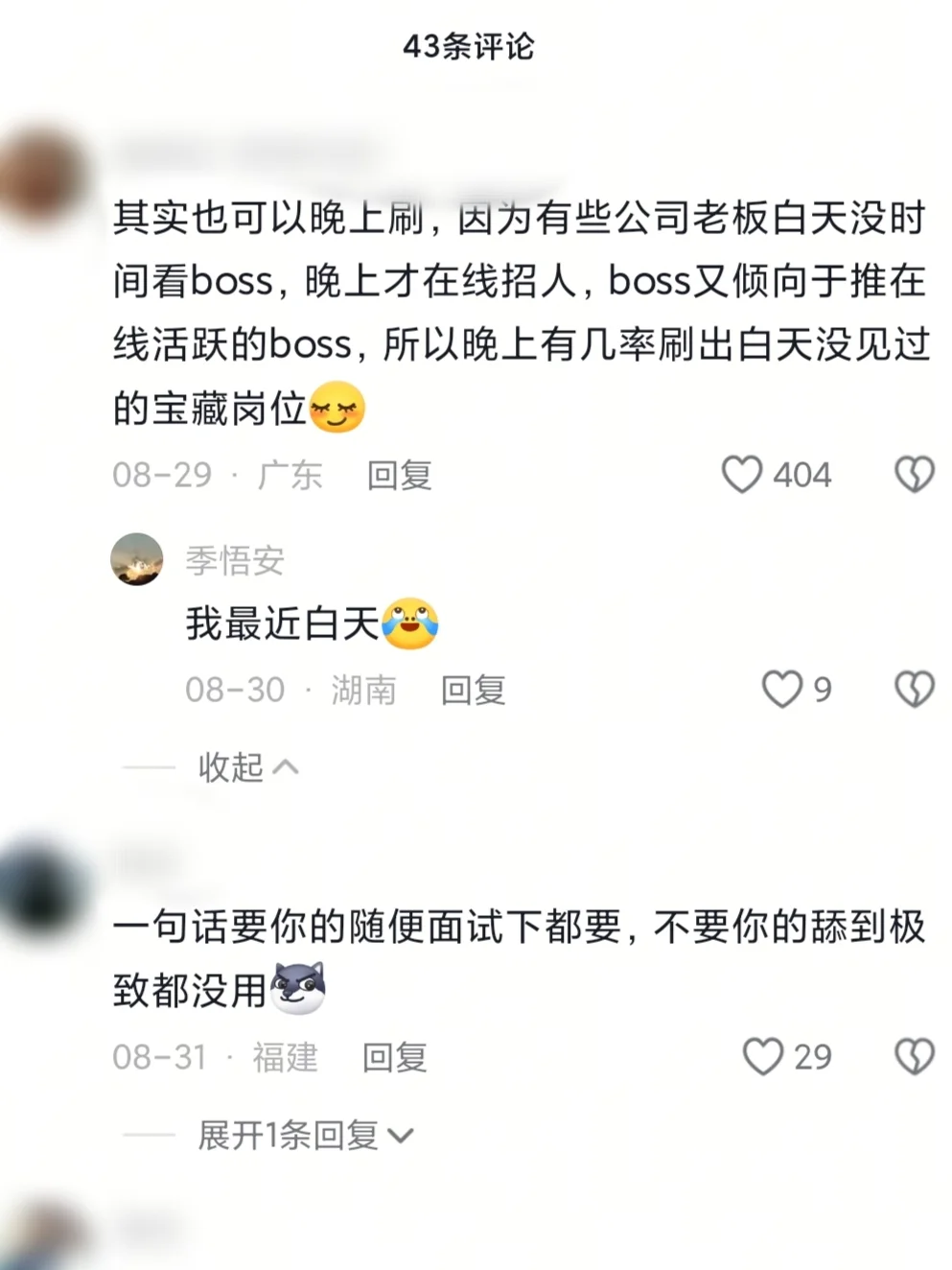Dislike the Fujian comment with broken heart
This screenshot has width=952, height=1270.
pos(914,1056)
